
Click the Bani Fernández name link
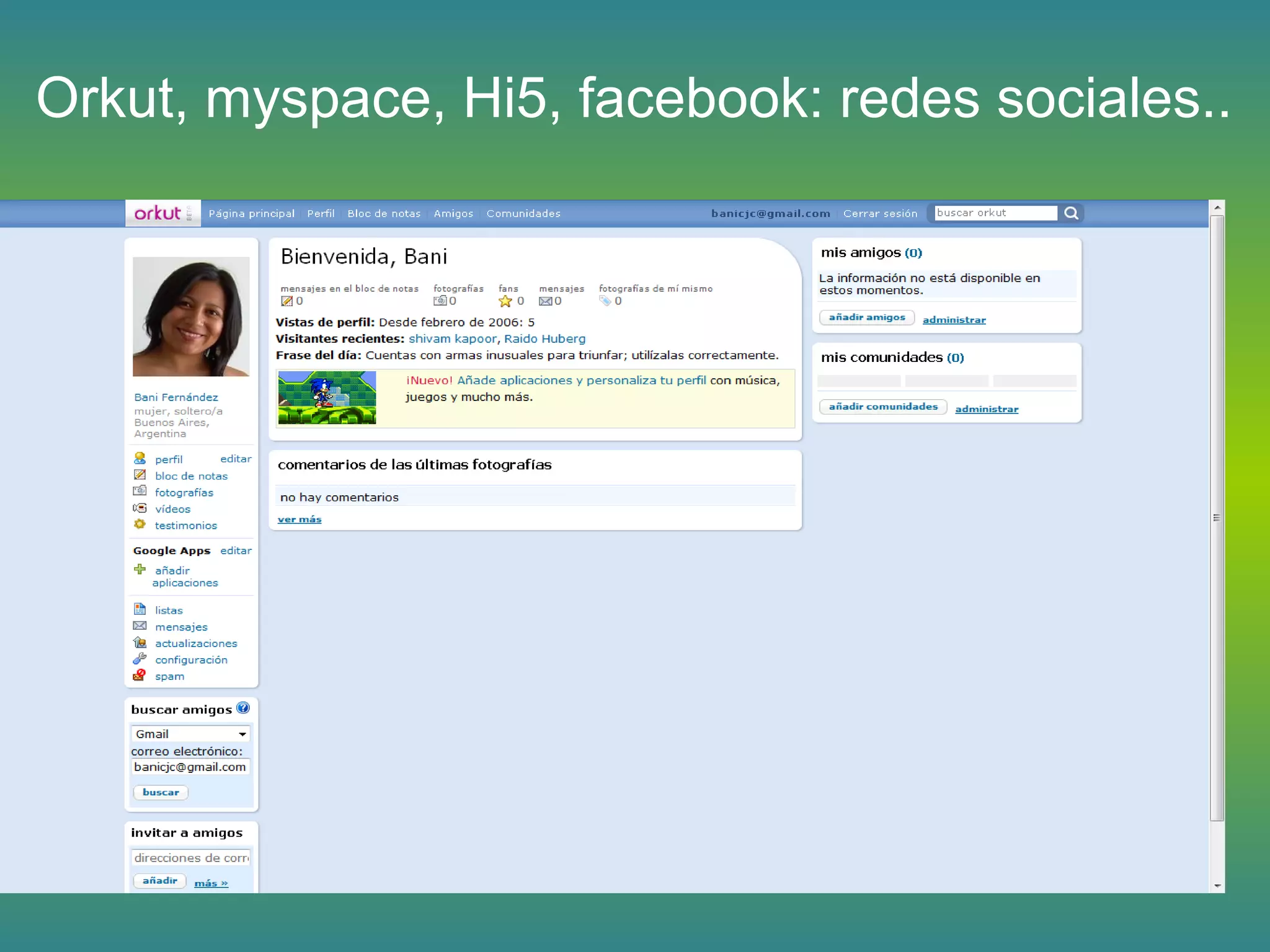point(176,397)
